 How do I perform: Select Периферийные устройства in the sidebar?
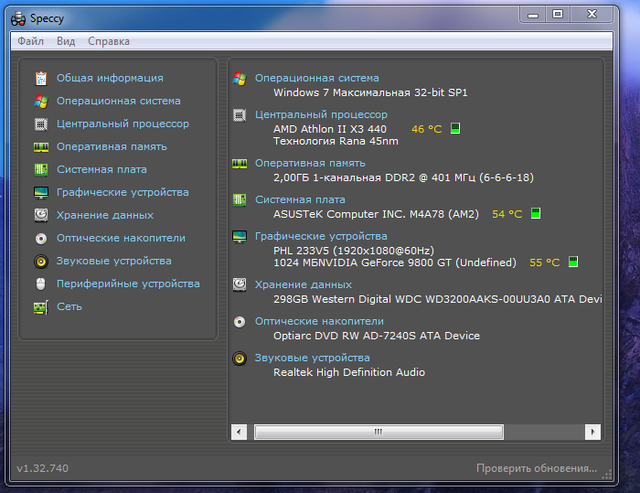(128, 284)
